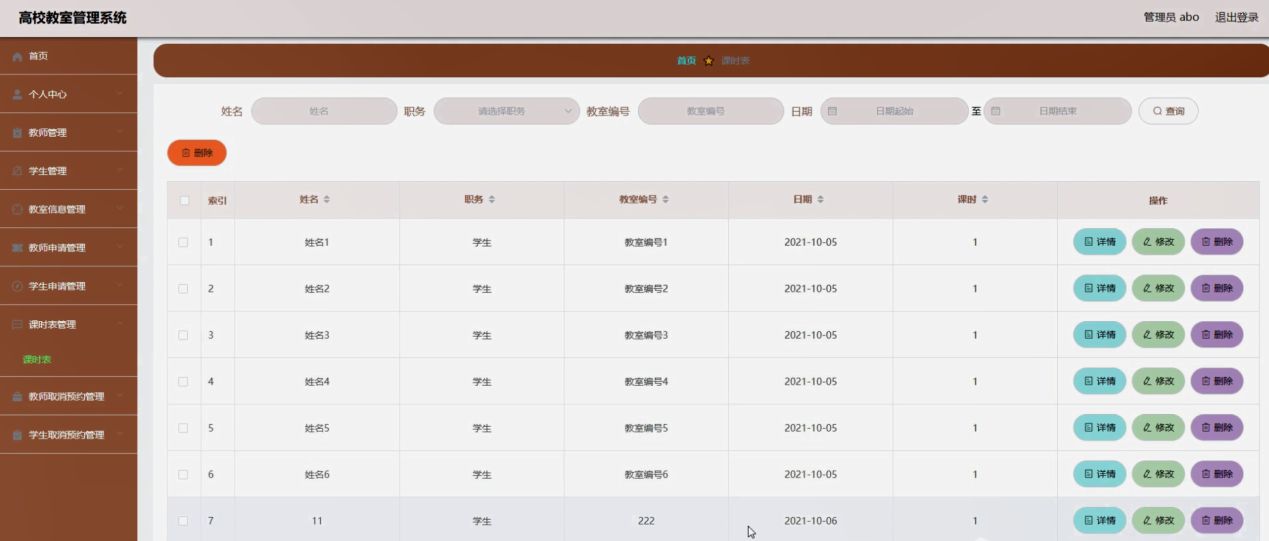Tick the select-all checkbox in the table header
Viewport: 1269px width, 541px height.
pyautogui.click(x=184, y=200)
